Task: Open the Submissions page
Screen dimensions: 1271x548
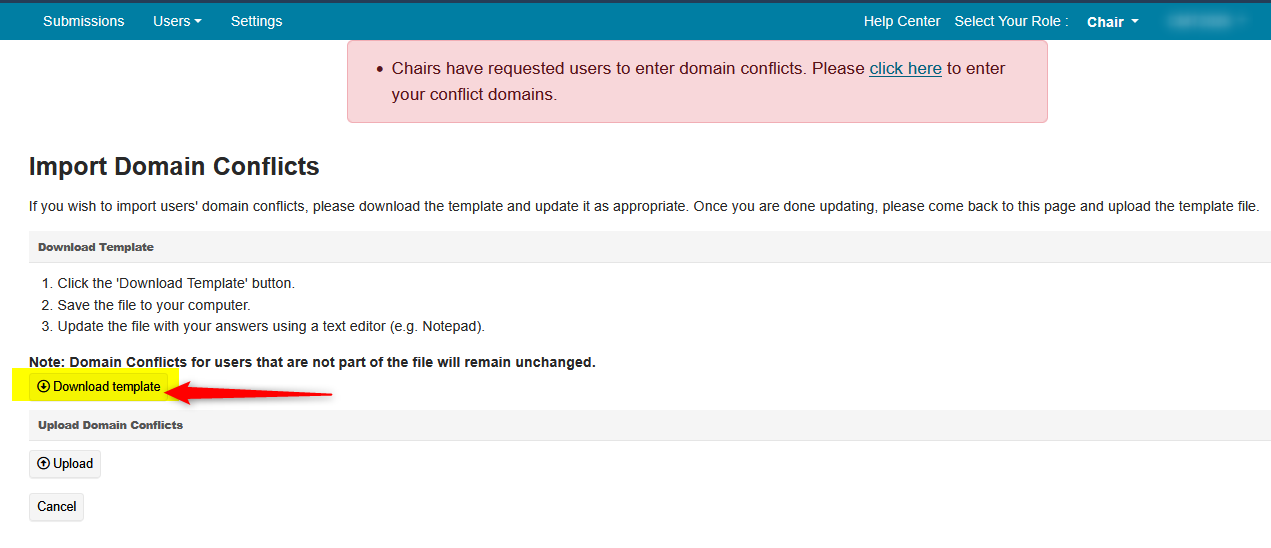Action: (84, 21)
